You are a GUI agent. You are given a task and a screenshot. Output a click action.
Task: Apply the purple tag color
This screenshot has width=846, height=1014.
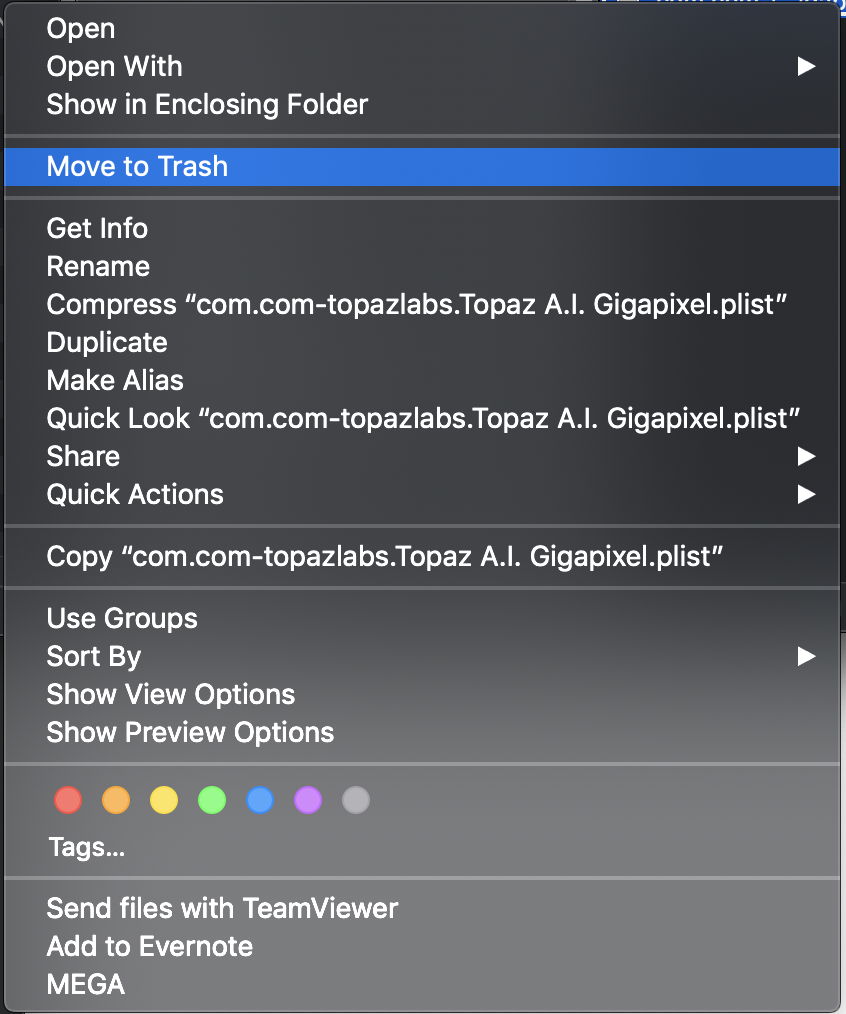(308, 800)
